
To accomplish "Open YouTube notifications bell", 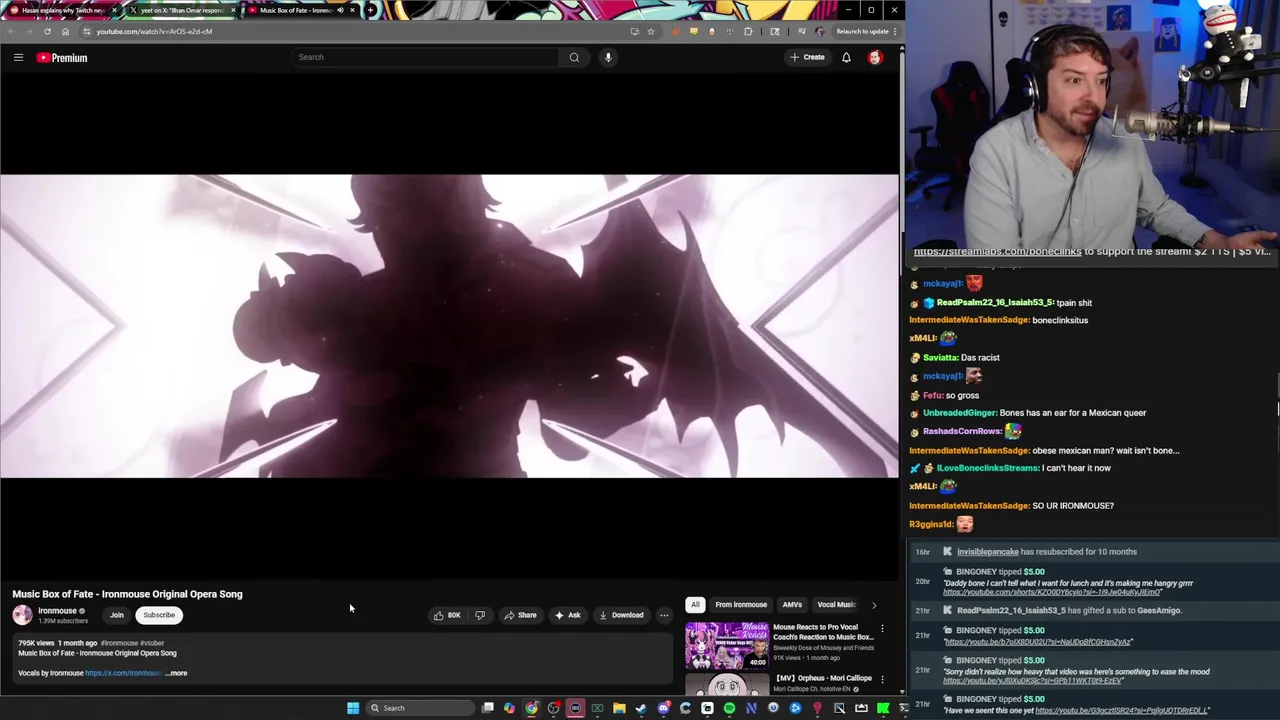I will (x=846, y=57).
